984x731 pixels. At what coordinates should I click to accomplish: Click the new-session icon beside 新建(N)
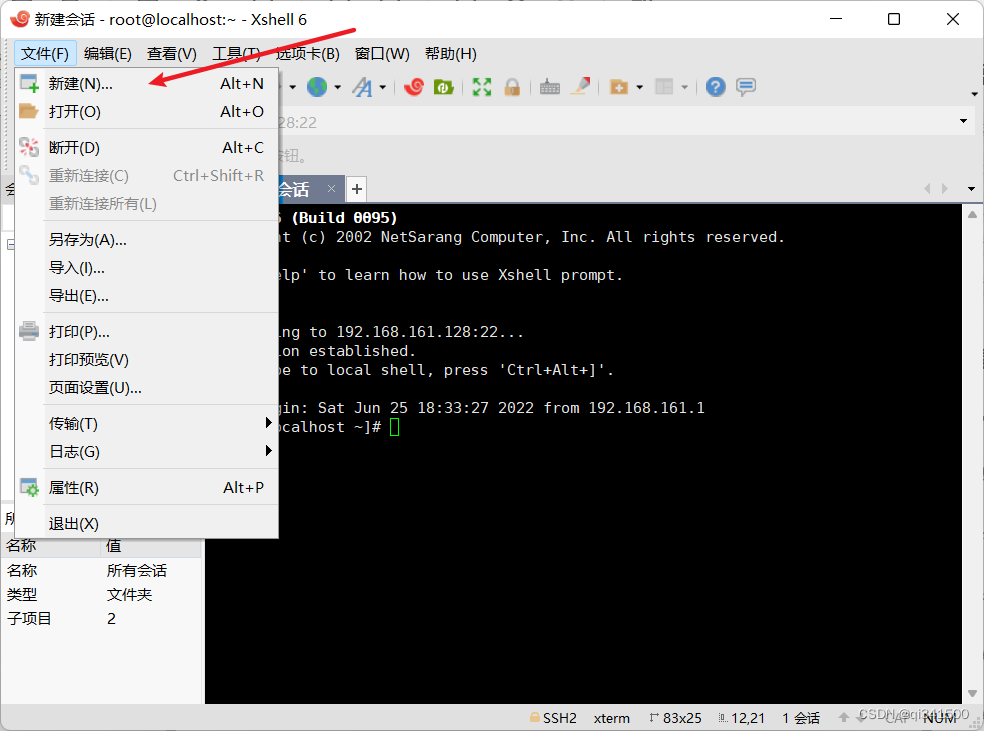click(x=29, y=83)
